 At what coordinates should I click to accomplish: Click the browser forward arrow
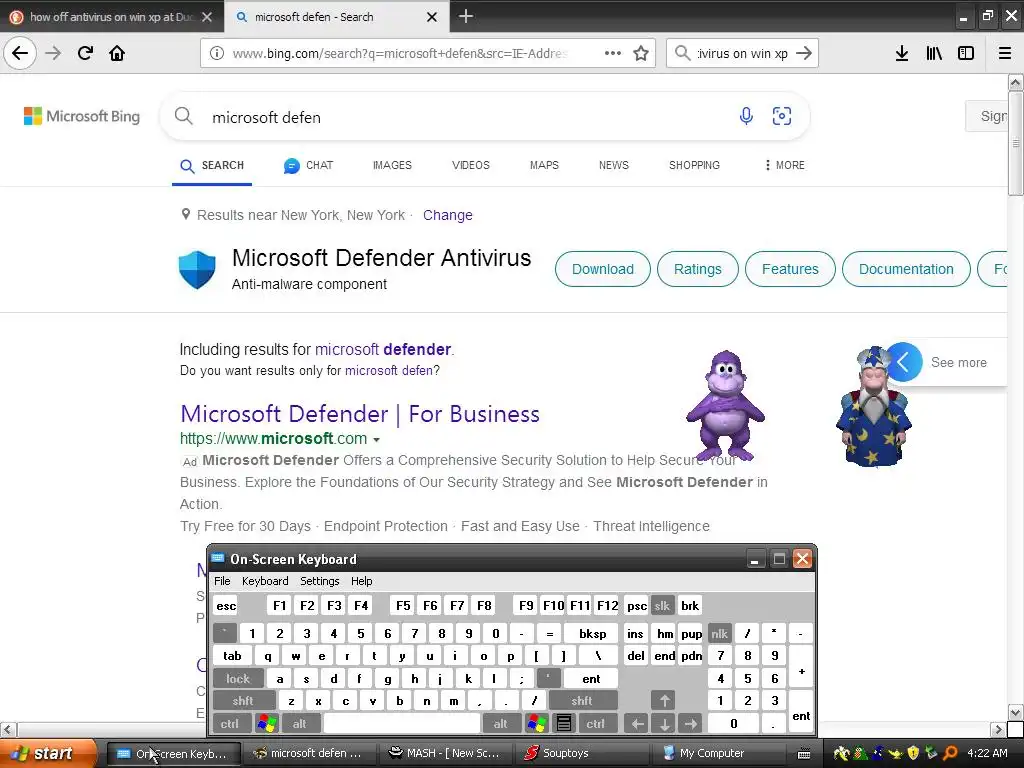(53, 53)
